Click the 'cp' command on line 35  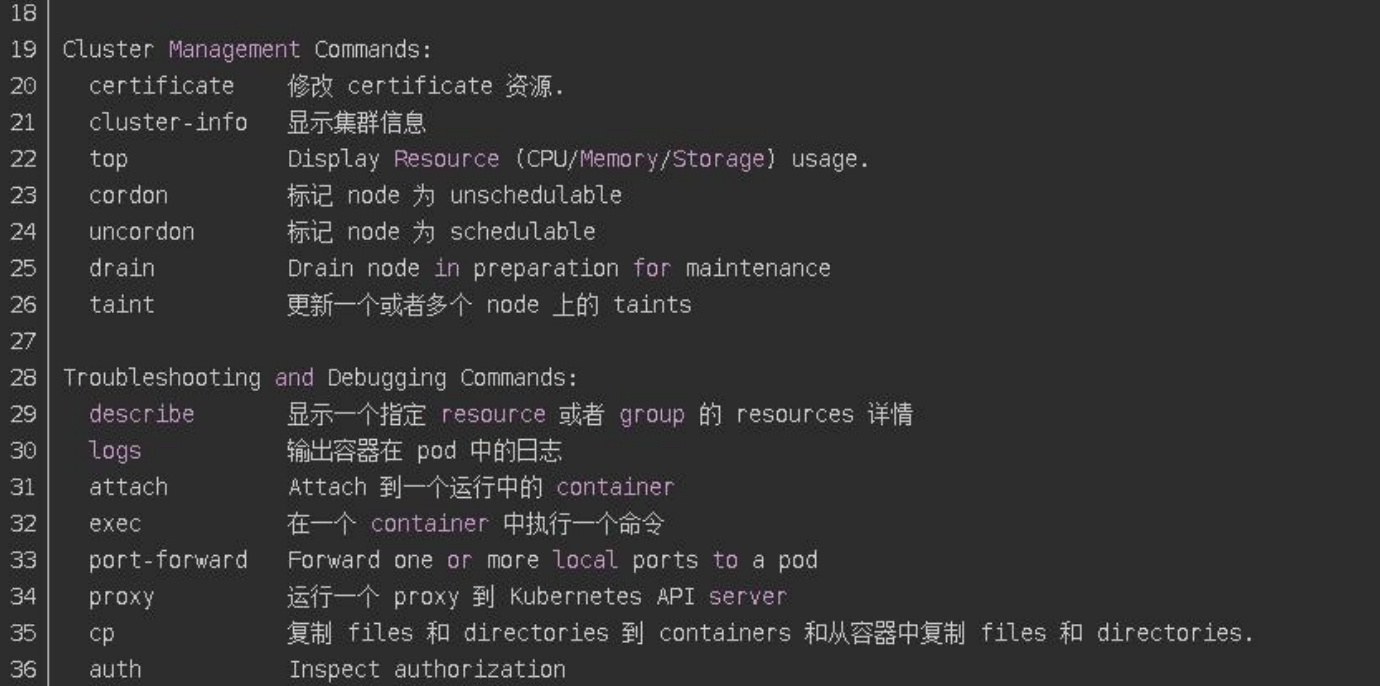[102, 633]
